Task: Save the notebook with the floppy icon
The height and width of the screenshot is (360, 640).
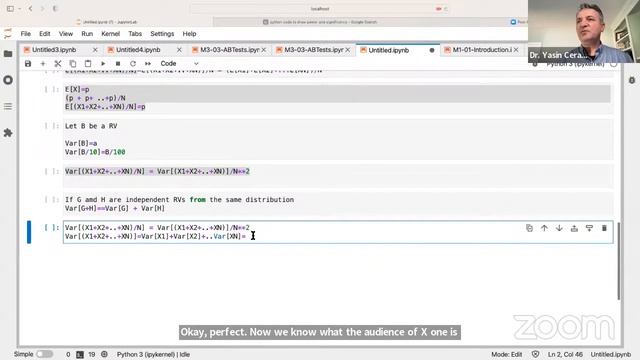Action: [28, 64]
